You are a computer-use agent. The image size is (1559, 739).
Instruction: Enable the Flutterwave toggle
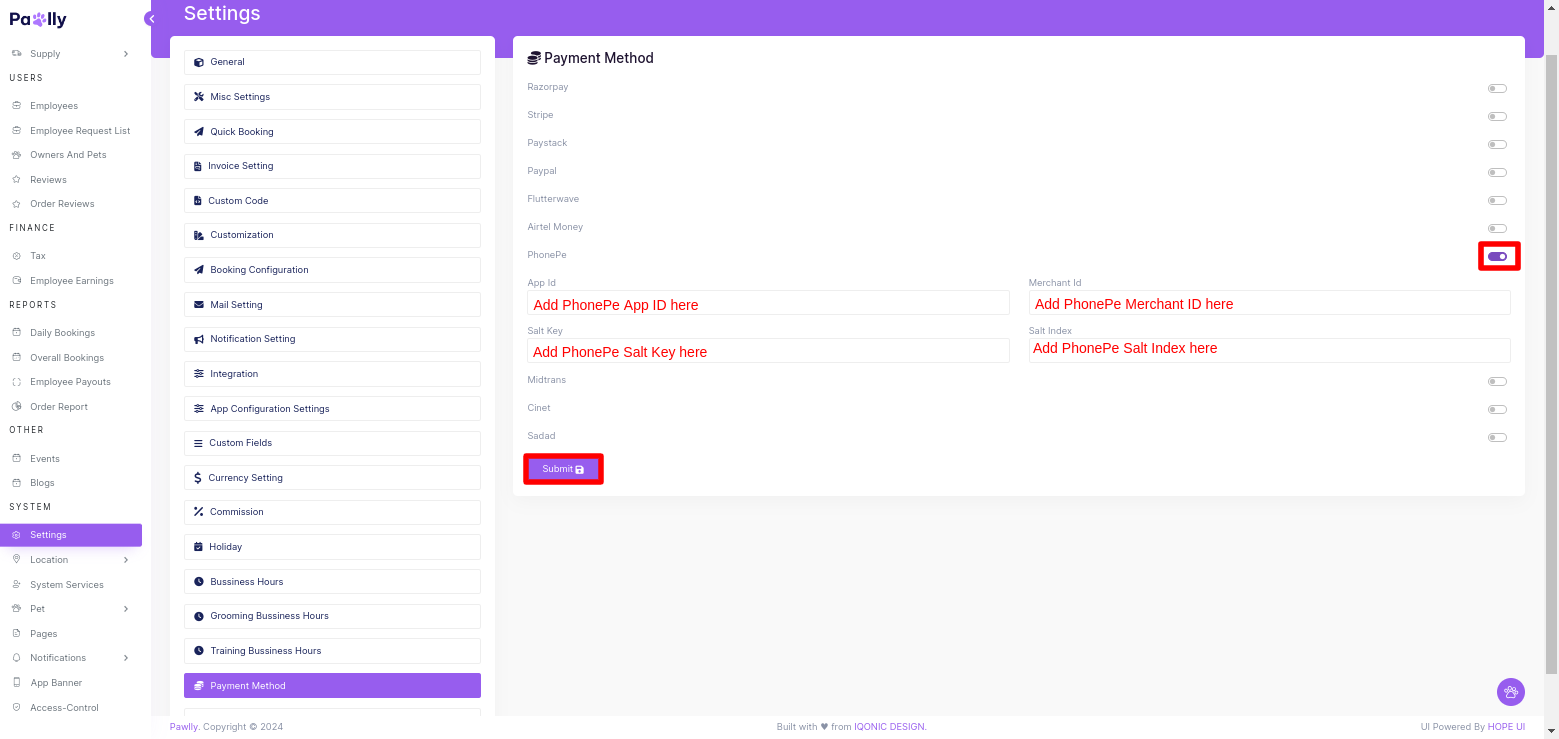click(1497, 201)
